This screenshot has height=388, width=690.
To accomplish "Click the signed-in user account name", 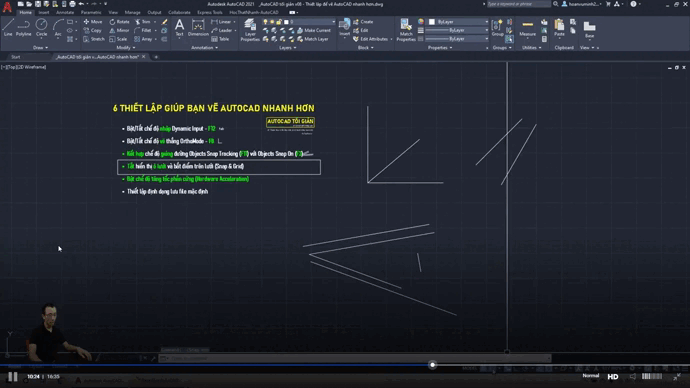I will tap(584, 4).
